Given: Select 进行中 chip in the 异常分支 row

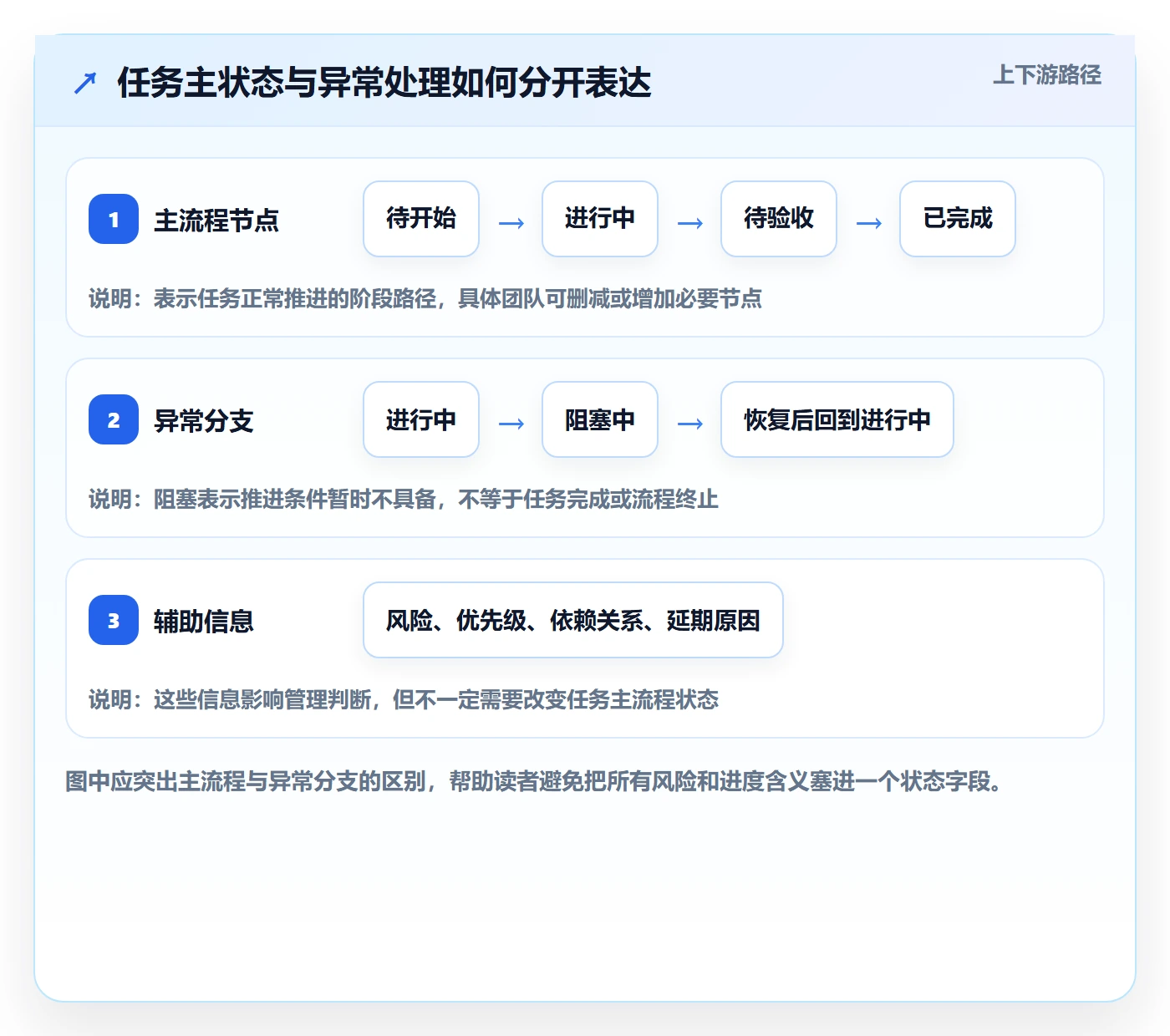Looking at the screenshot, I should (x=421, y=419).
